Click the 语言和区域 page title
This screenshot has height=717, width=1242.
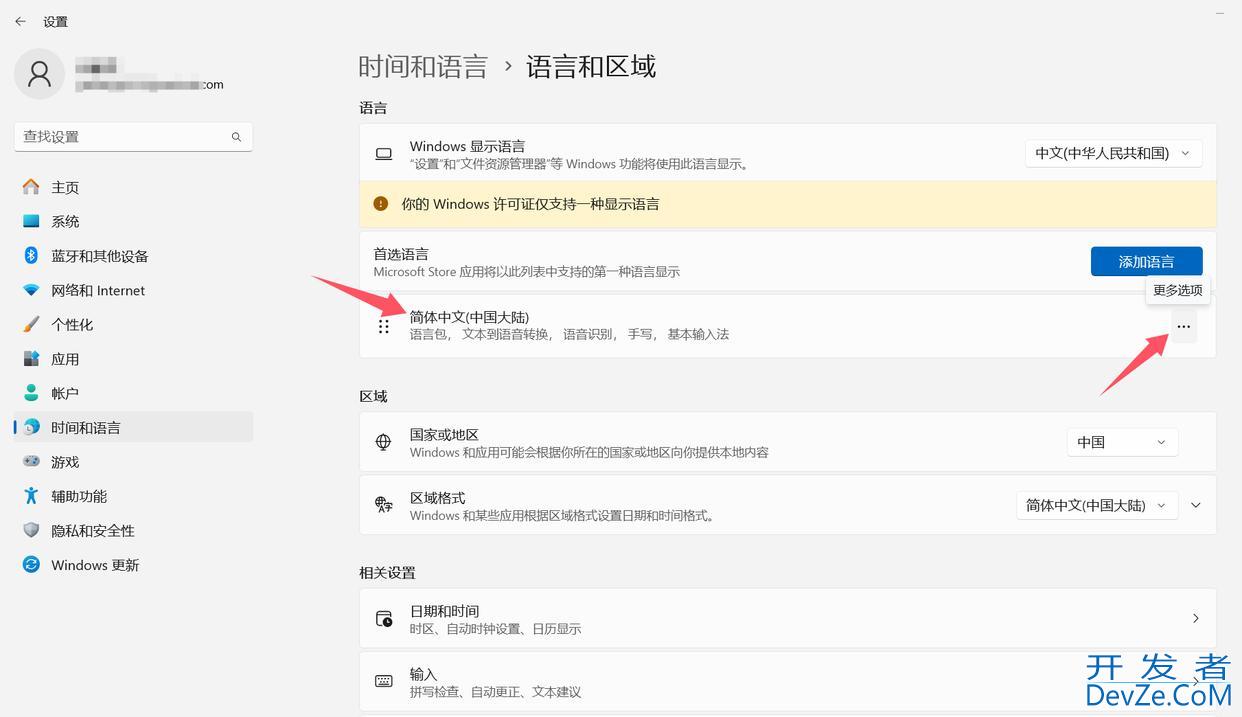(x=591, y=67)
